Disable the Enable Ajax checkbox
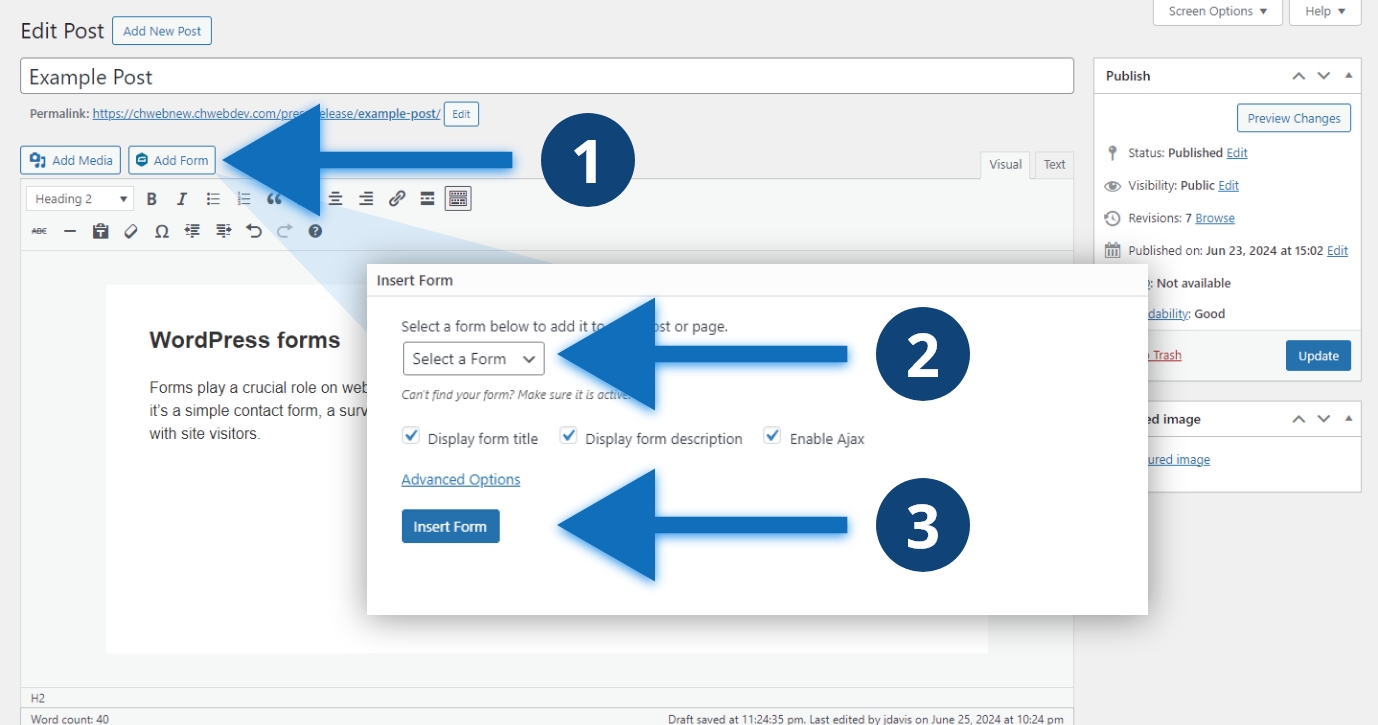The width and height of the screenshot is (1378, 725). [x=772, y=436]
